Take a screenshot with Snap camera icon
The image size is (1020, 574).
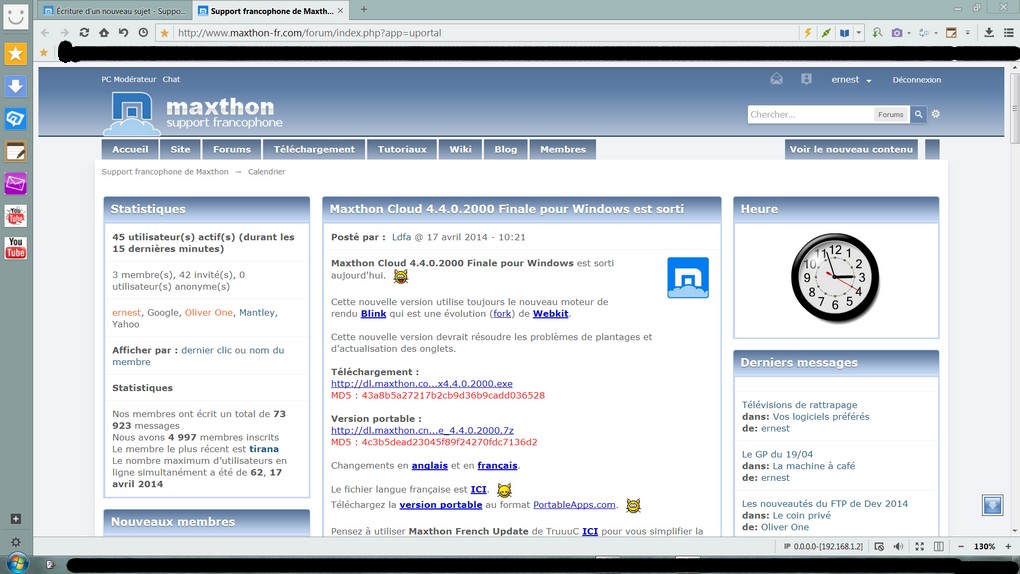click(897, 33)
